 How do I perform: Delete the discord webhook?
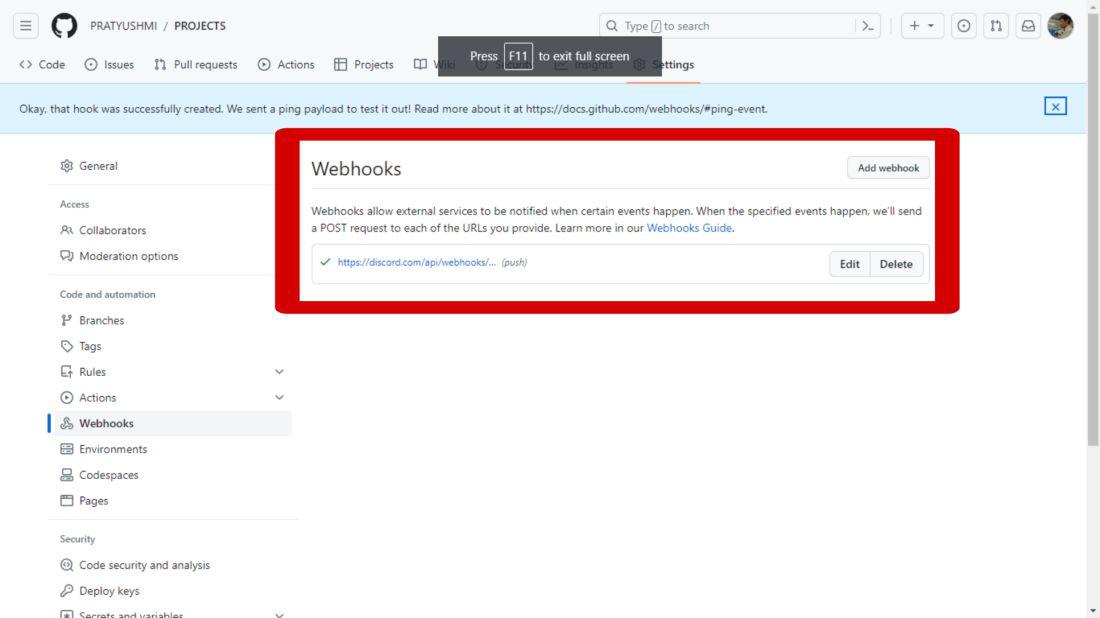896,264
